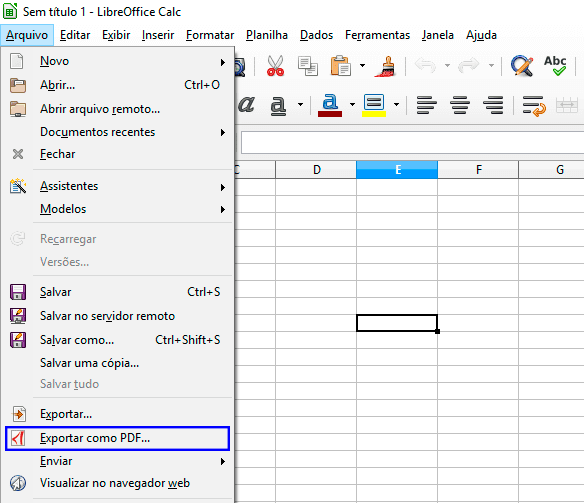Click the Align Right icon
Image resolution: width=584 pixels, height=503 pixels.
493,105
